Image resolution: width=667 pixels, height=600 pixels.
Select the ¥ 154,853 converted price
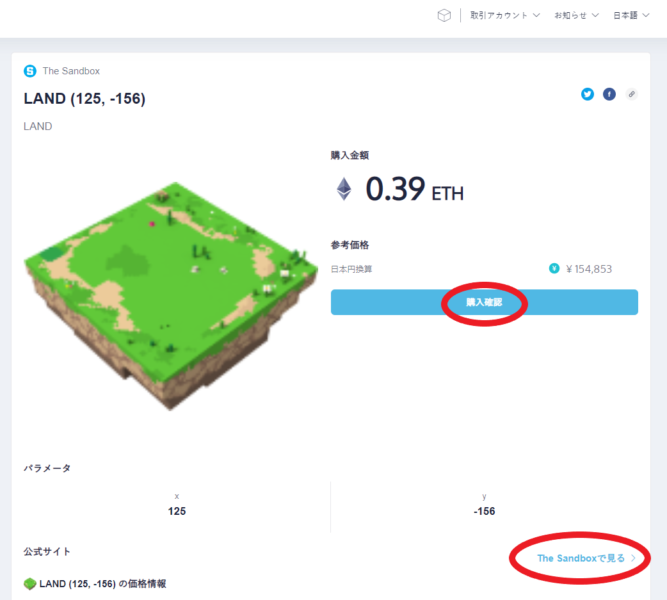[x=589, y=269]
